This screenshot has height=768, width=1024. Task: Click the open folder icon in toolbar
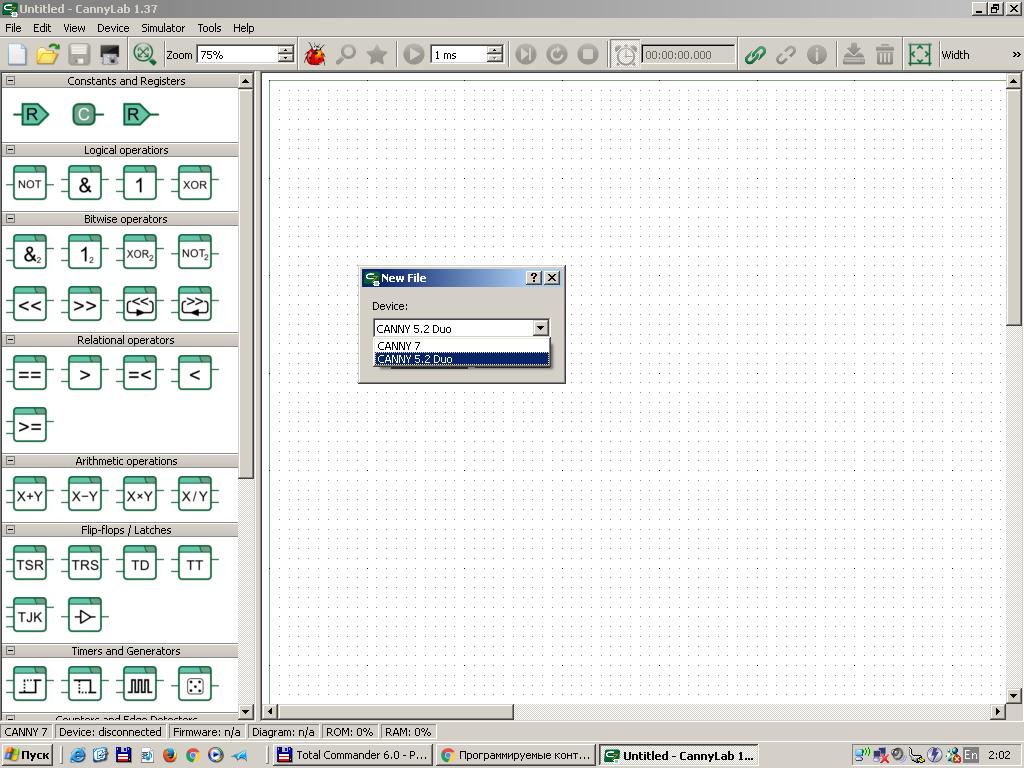pyautogui.click(x=48, y=55)
